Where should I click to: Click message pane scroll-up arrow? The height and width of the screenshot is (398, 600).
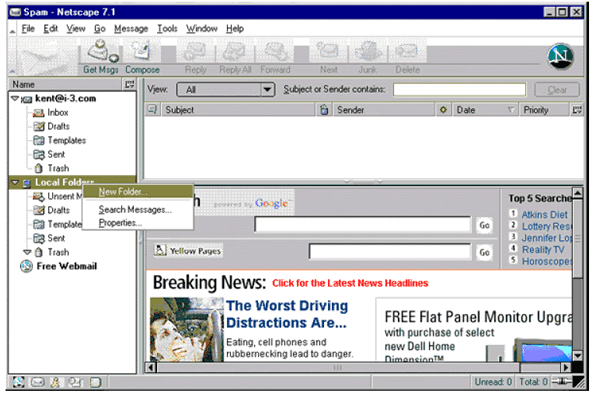point(577,192)
